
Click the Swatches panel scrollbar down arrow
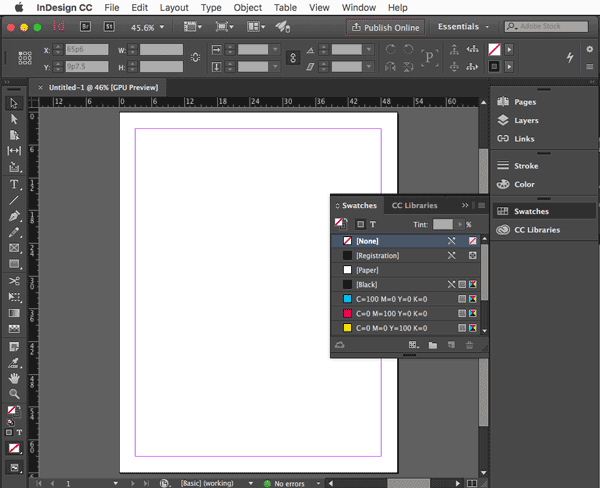(x=484, y=331)
